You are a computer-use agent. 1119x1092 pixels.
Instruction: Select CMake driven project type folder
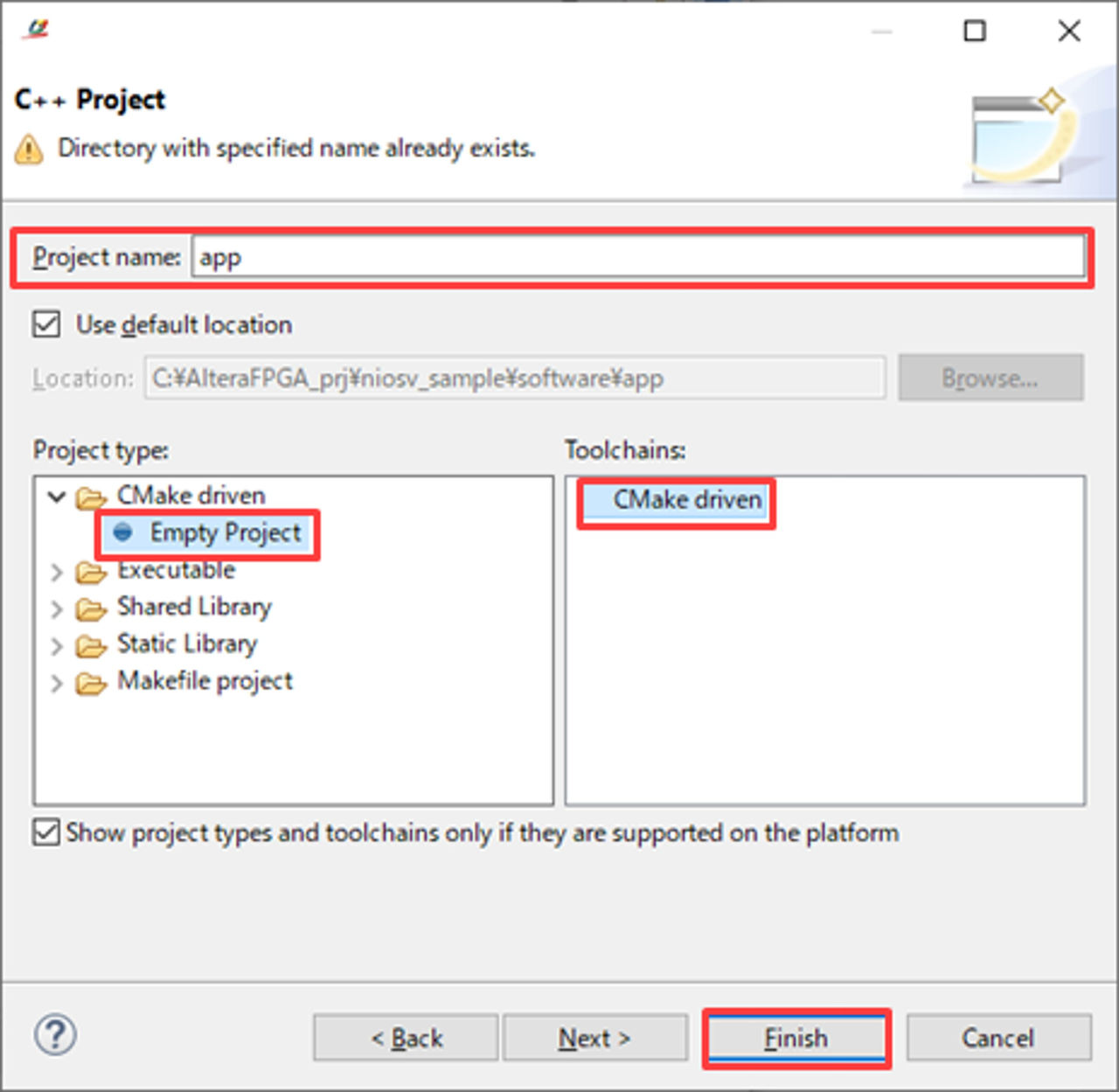tap(191, 496)
